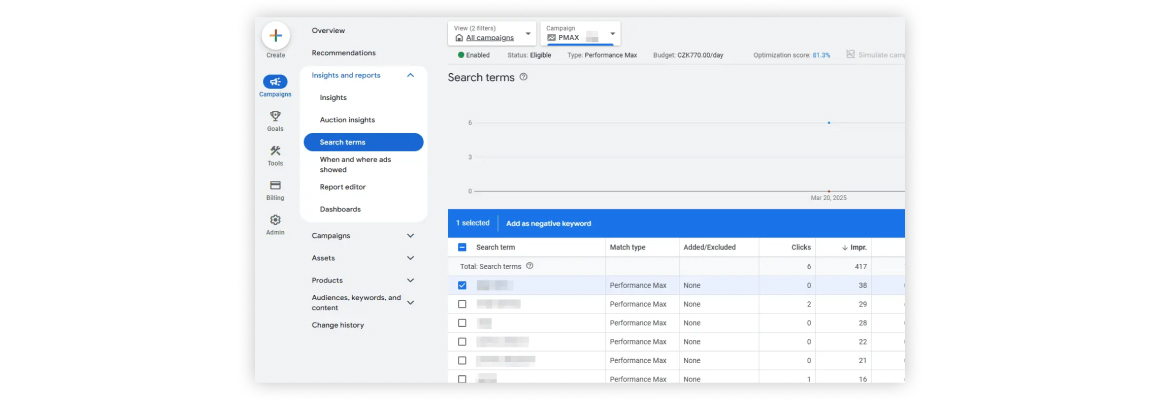Sort by Match type column header
Viewport: 1160px width, 400px height.
pyautogui.click(x=627, y=248)
